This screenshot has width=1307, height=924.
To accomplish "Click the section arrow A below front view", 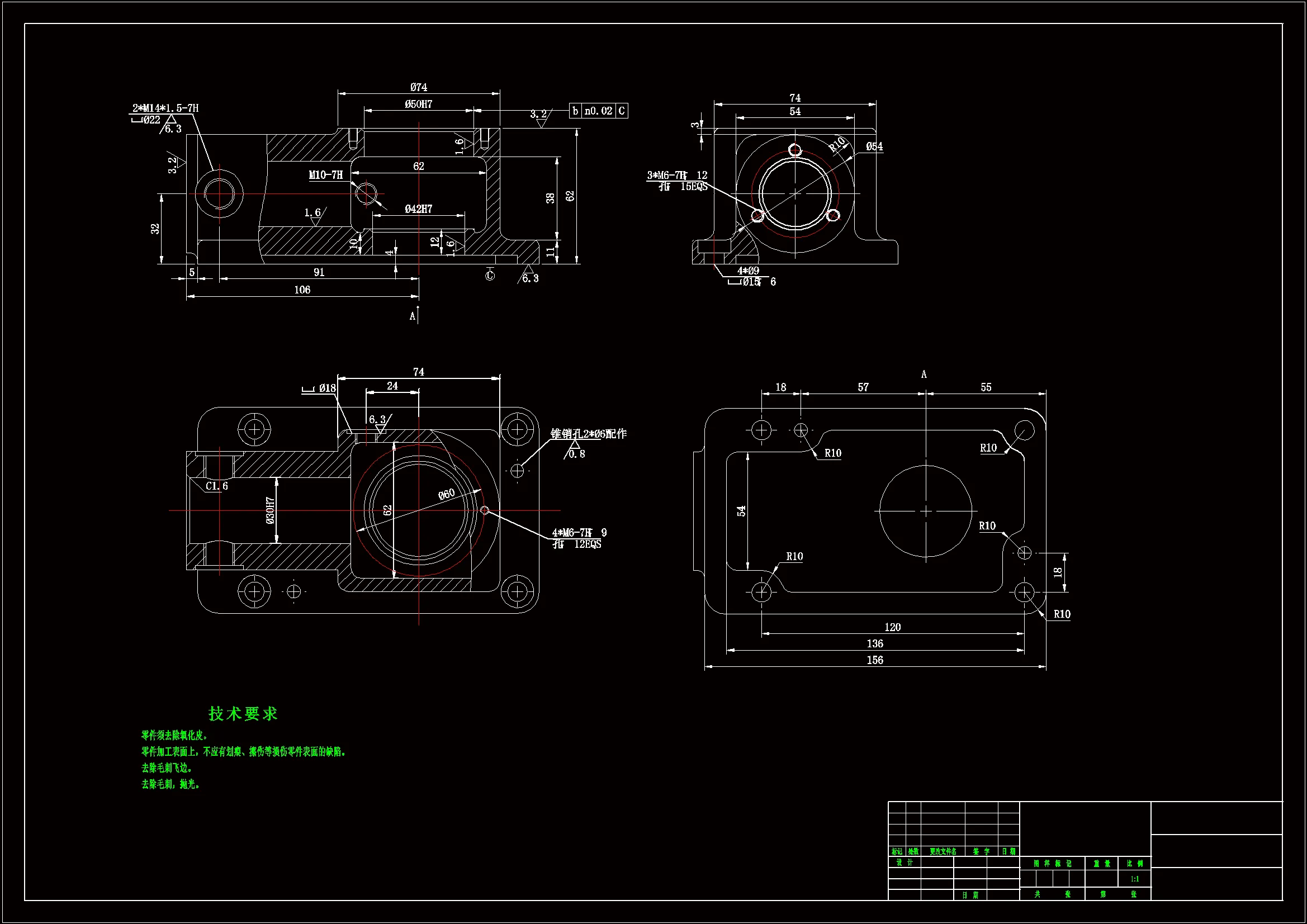I will 414,316.
